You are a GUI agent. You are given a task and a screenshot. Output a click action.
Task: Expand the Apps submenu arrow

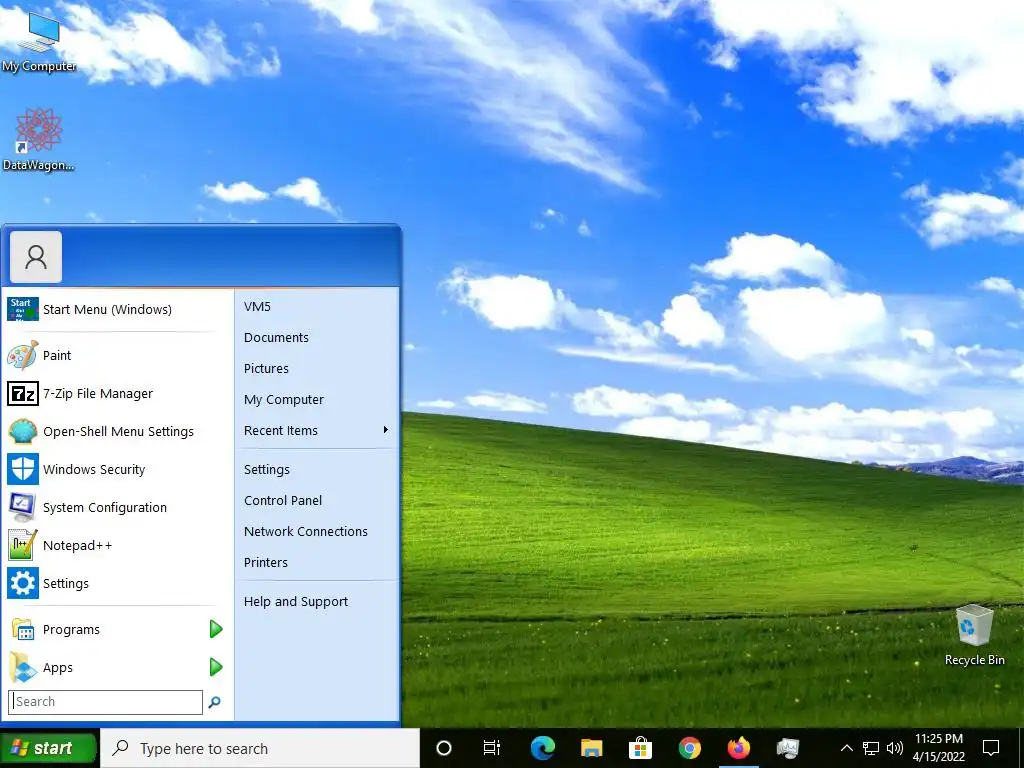tap(216, 667)
